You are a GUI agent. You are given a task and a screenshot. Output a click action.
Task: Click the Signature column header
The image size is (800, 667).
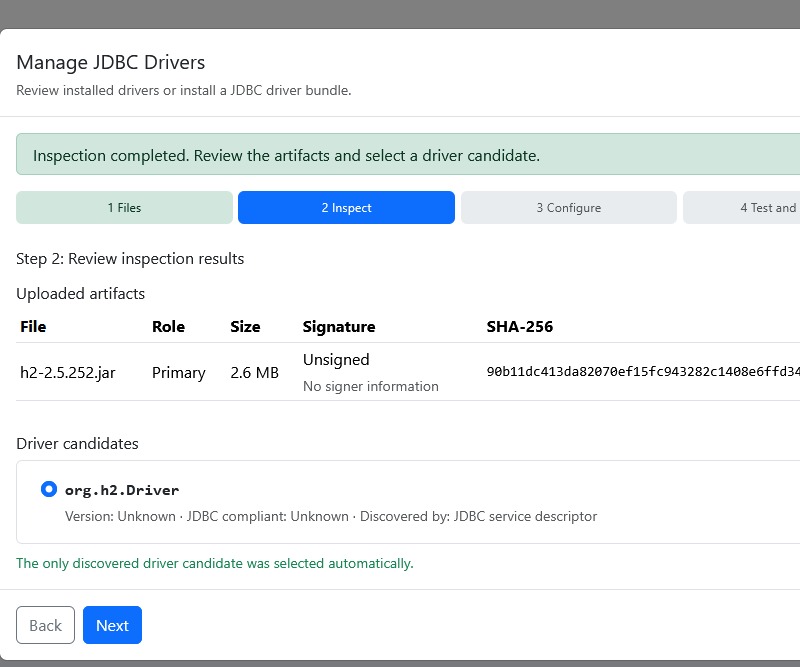tap(339, 327)
